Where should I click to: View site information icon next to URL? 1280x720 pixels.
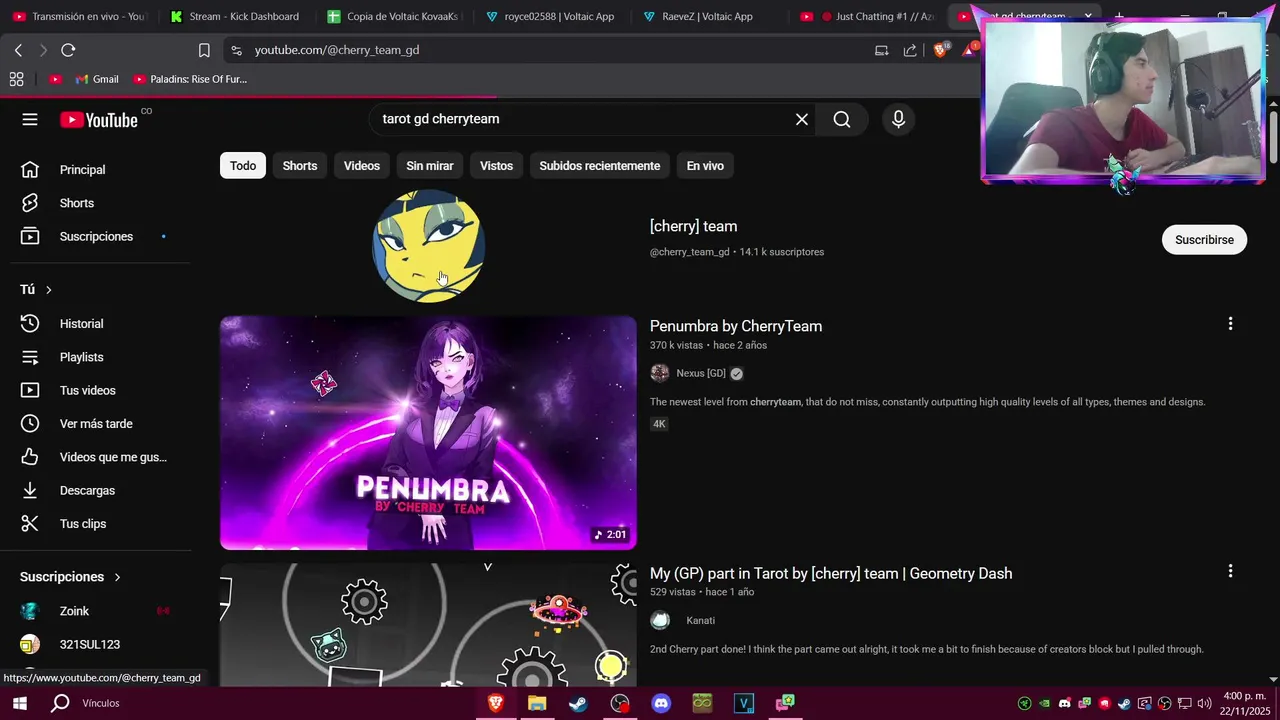click(235, 50)
